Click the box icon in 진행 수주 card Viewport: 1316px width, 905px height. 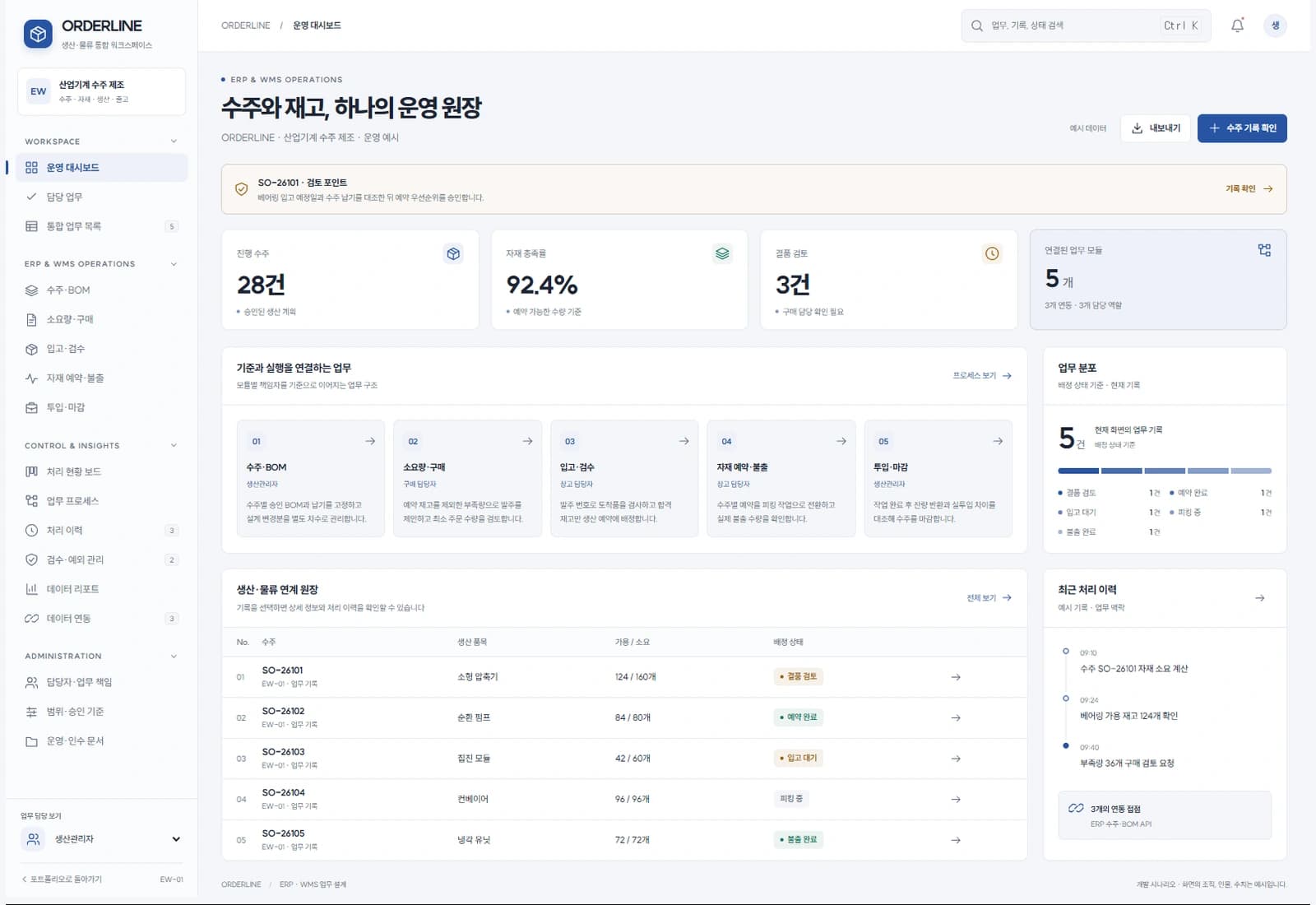[453, 253]
